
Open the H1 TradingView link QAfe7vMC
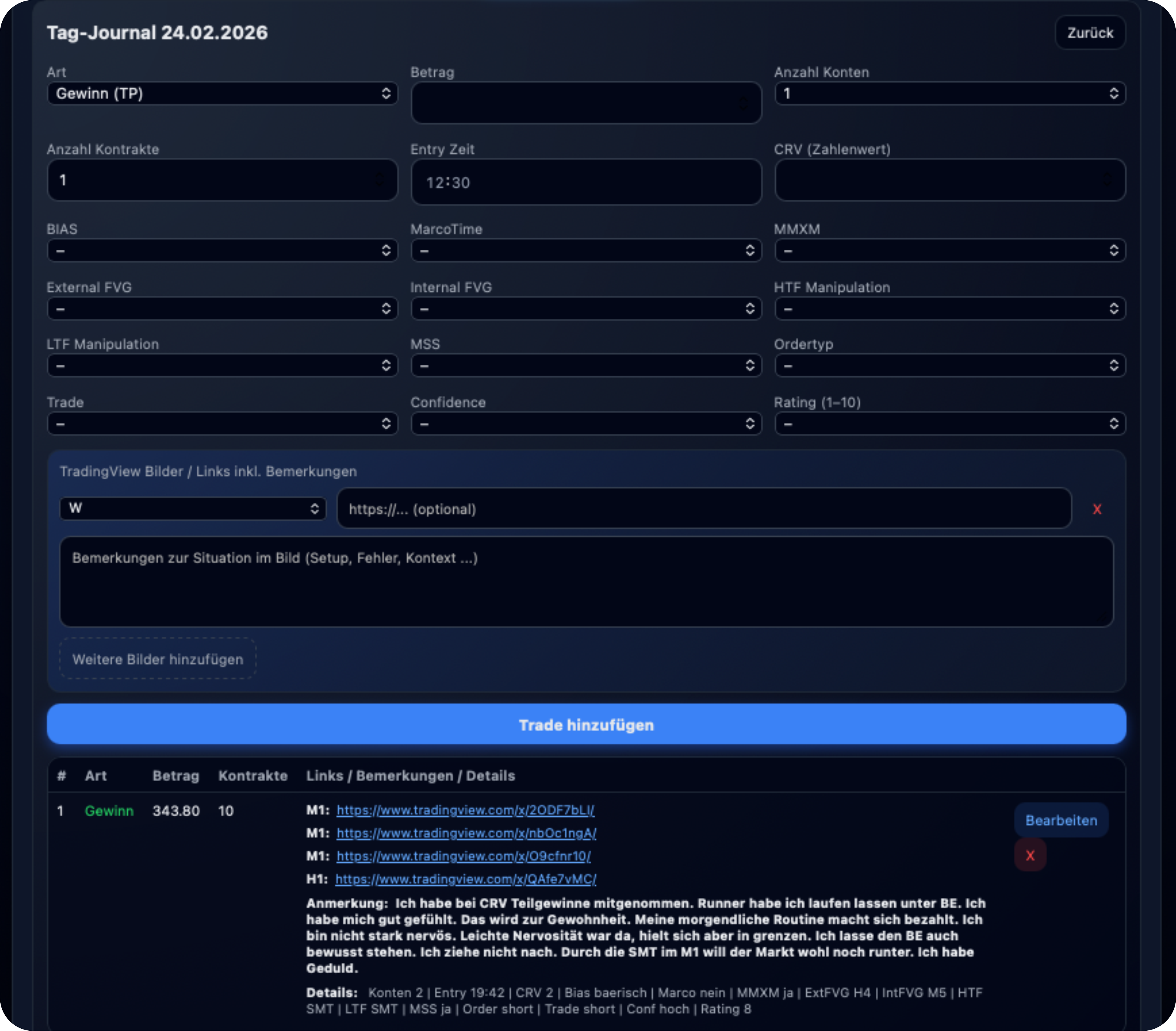click(466, 879)
